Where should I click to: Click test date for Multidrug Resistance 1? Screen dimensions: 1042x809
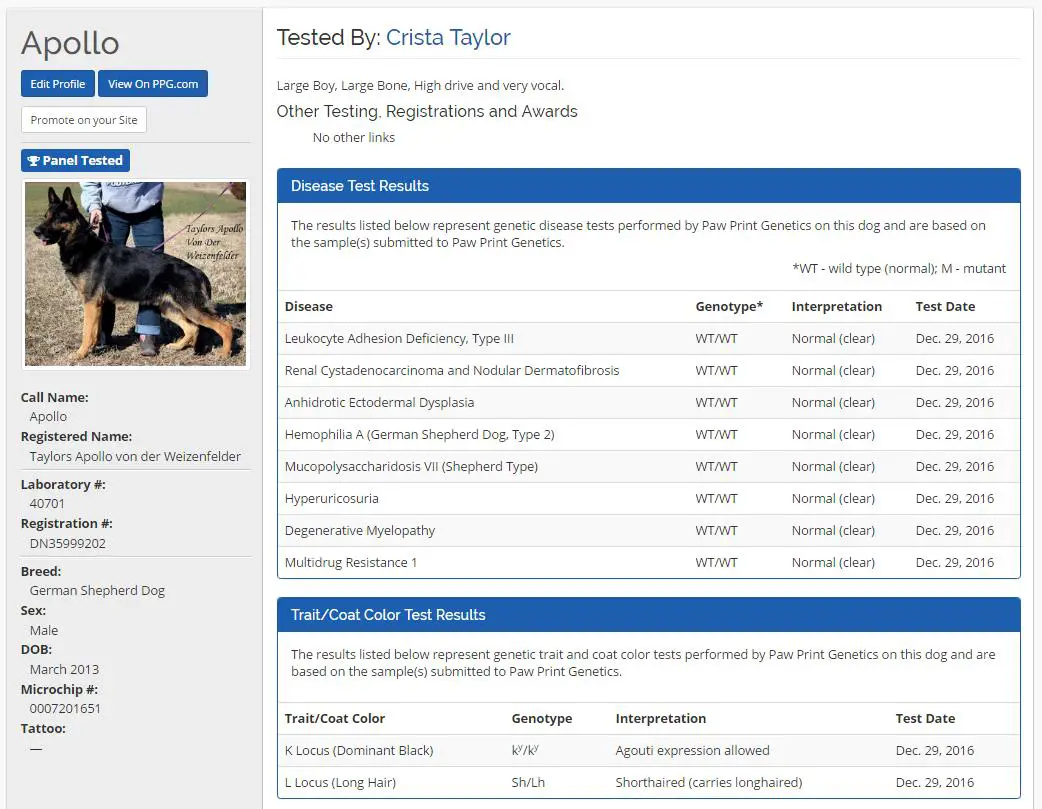pos(954,562)
